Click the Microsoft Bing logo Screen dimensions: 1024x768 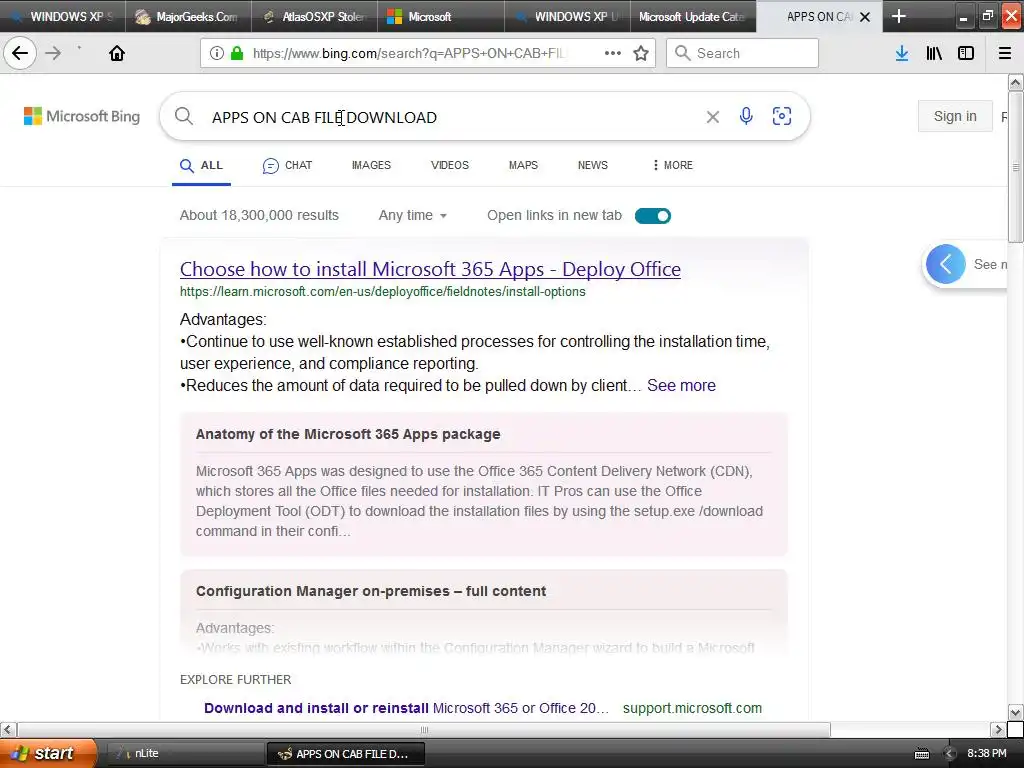pos(82,116)
